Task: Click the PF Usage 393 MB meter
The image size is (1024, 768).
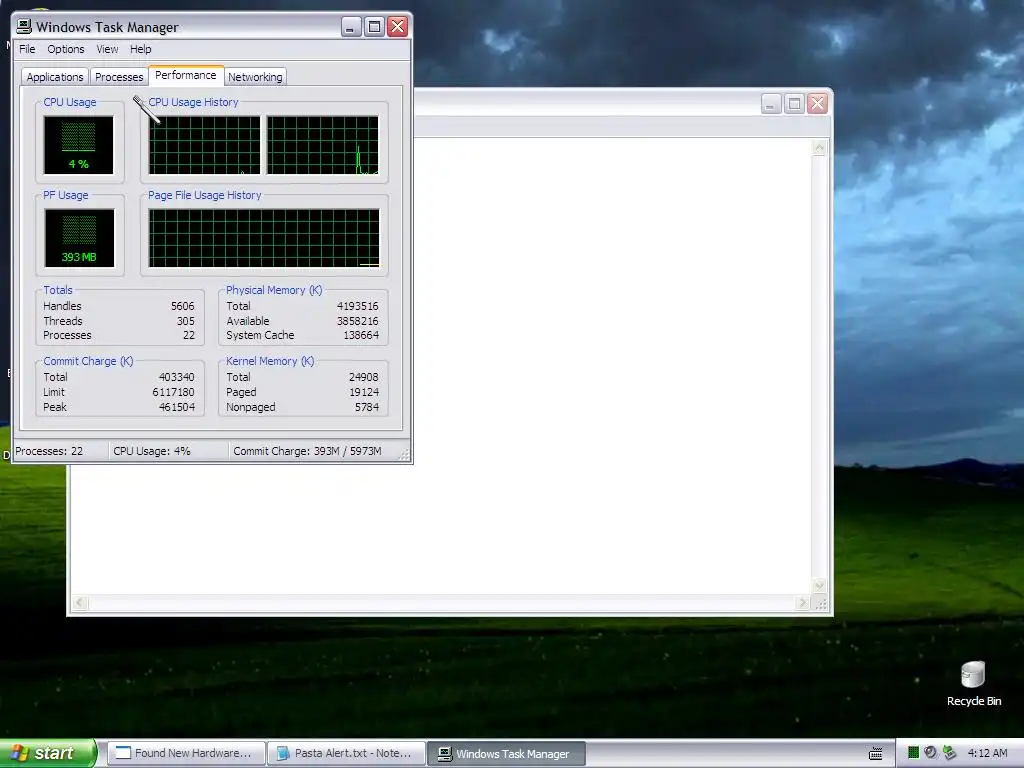Action: 79,238
